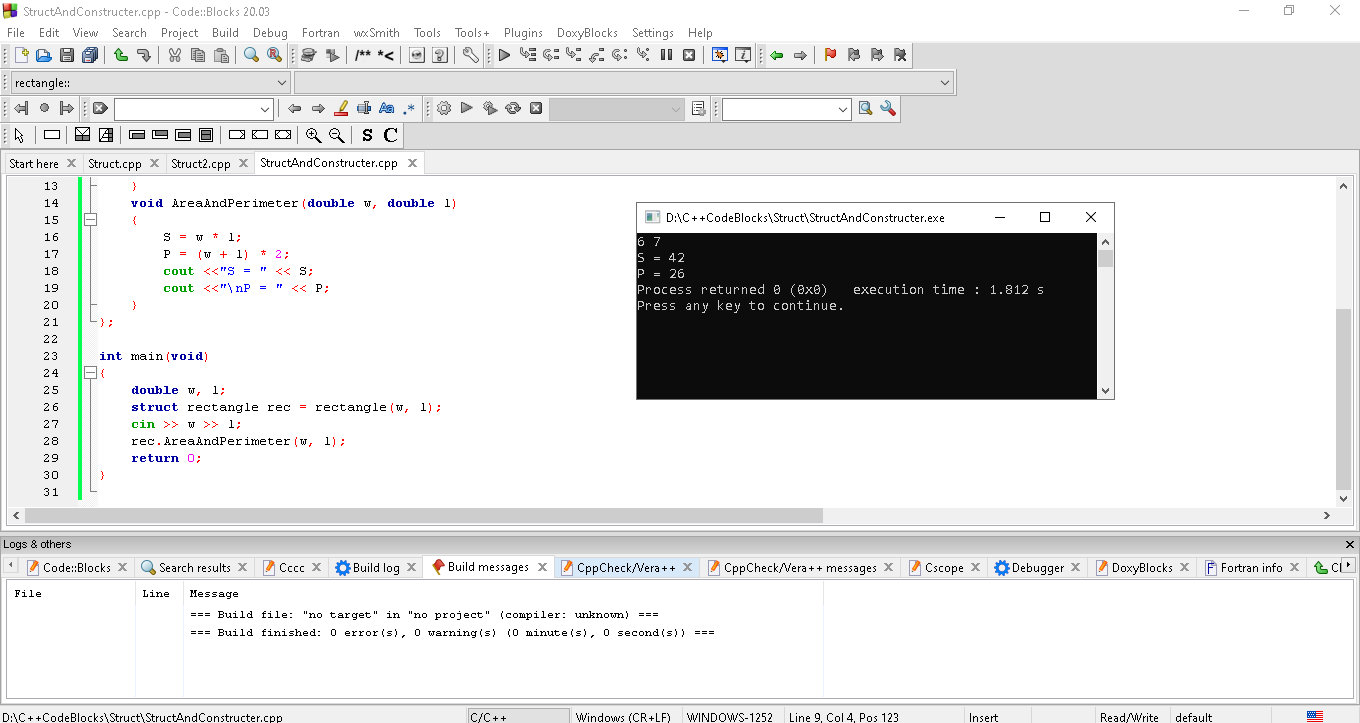Click the Build icon (gear) to compile

tap(445, 108)
